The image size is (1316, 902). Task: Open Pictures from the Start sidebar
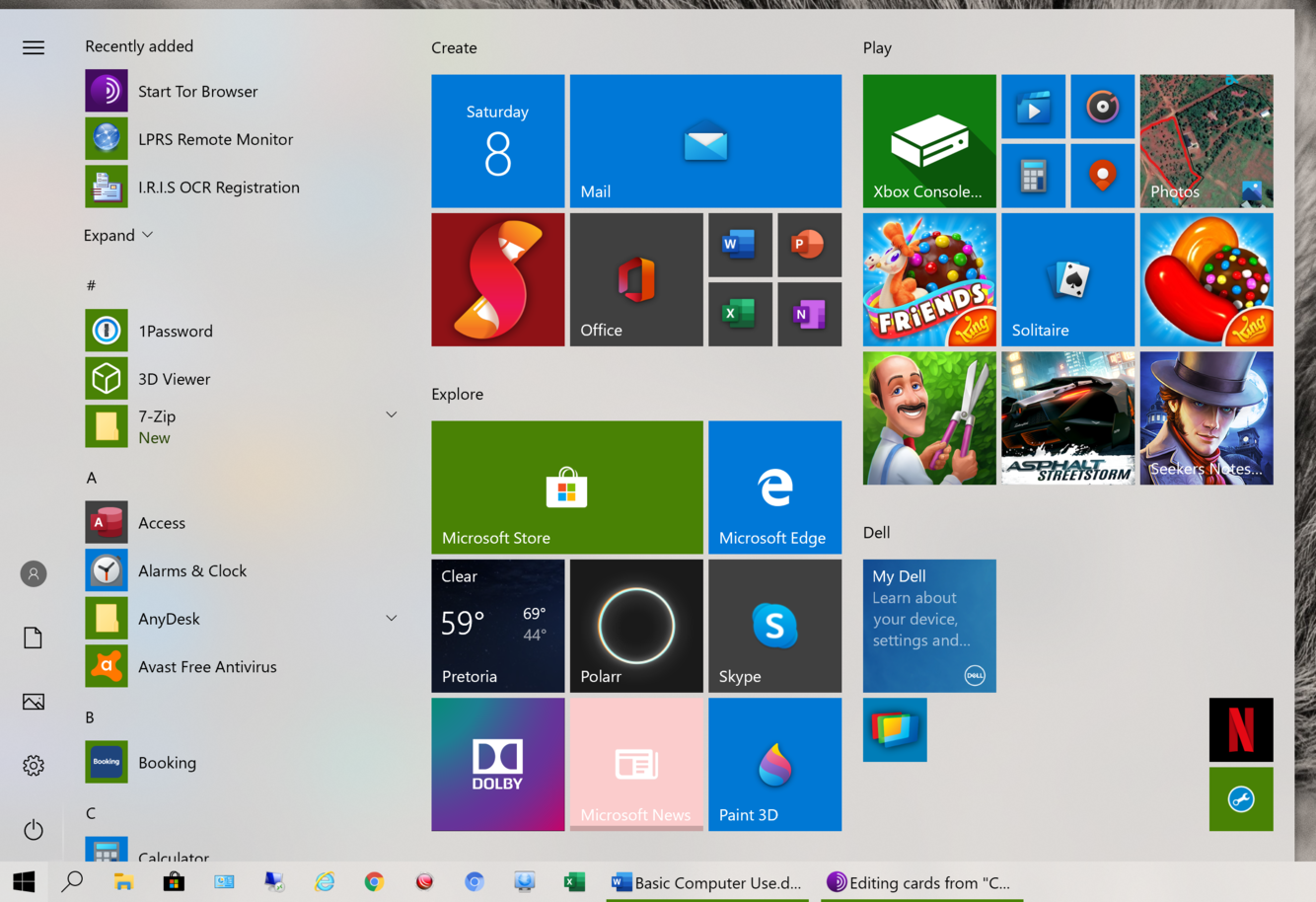click(x=34, y=702)
